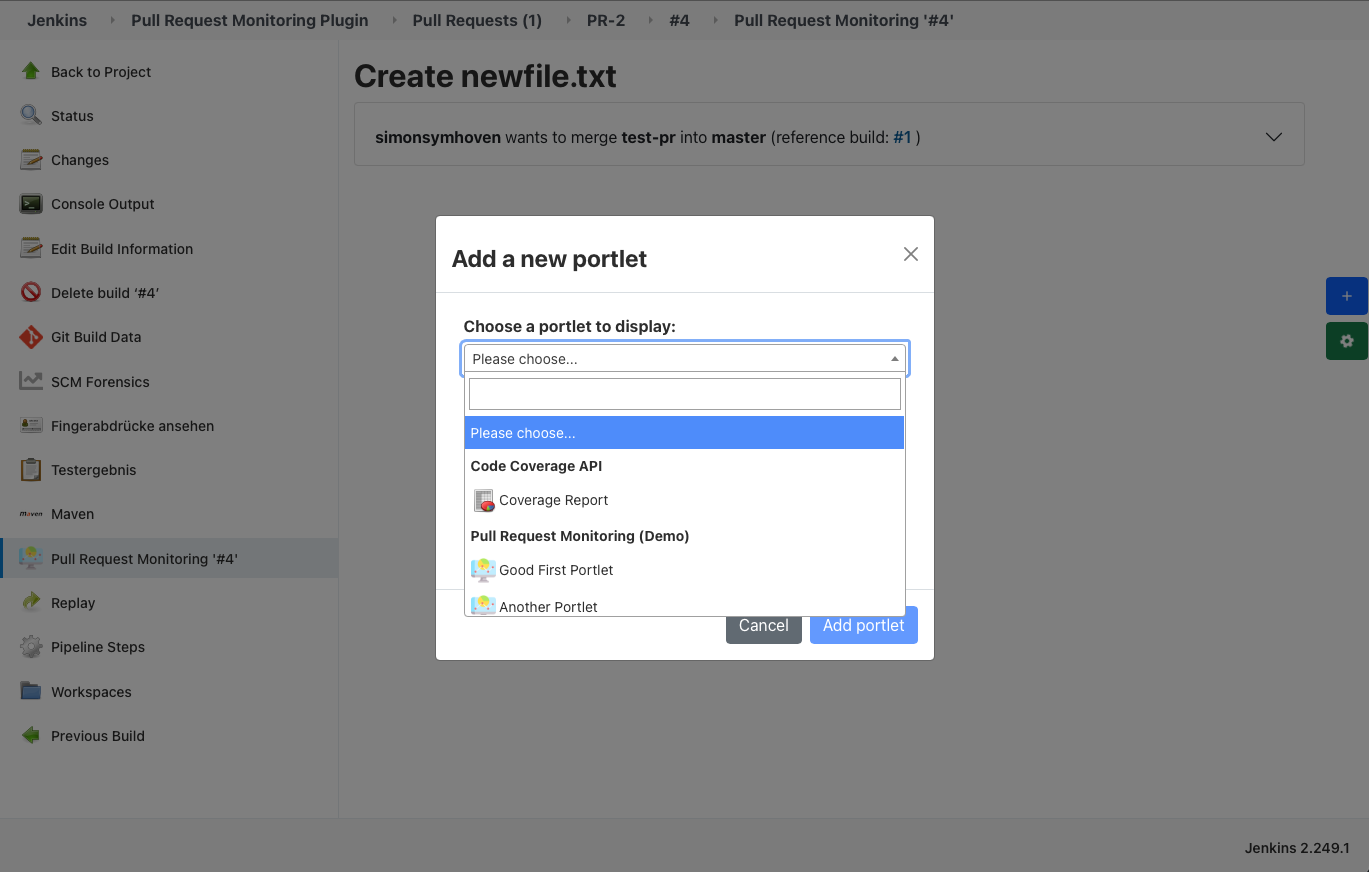1369x872 pixels.
Task: Click the Choose a portlet to display label
Action: click(570, 326)
